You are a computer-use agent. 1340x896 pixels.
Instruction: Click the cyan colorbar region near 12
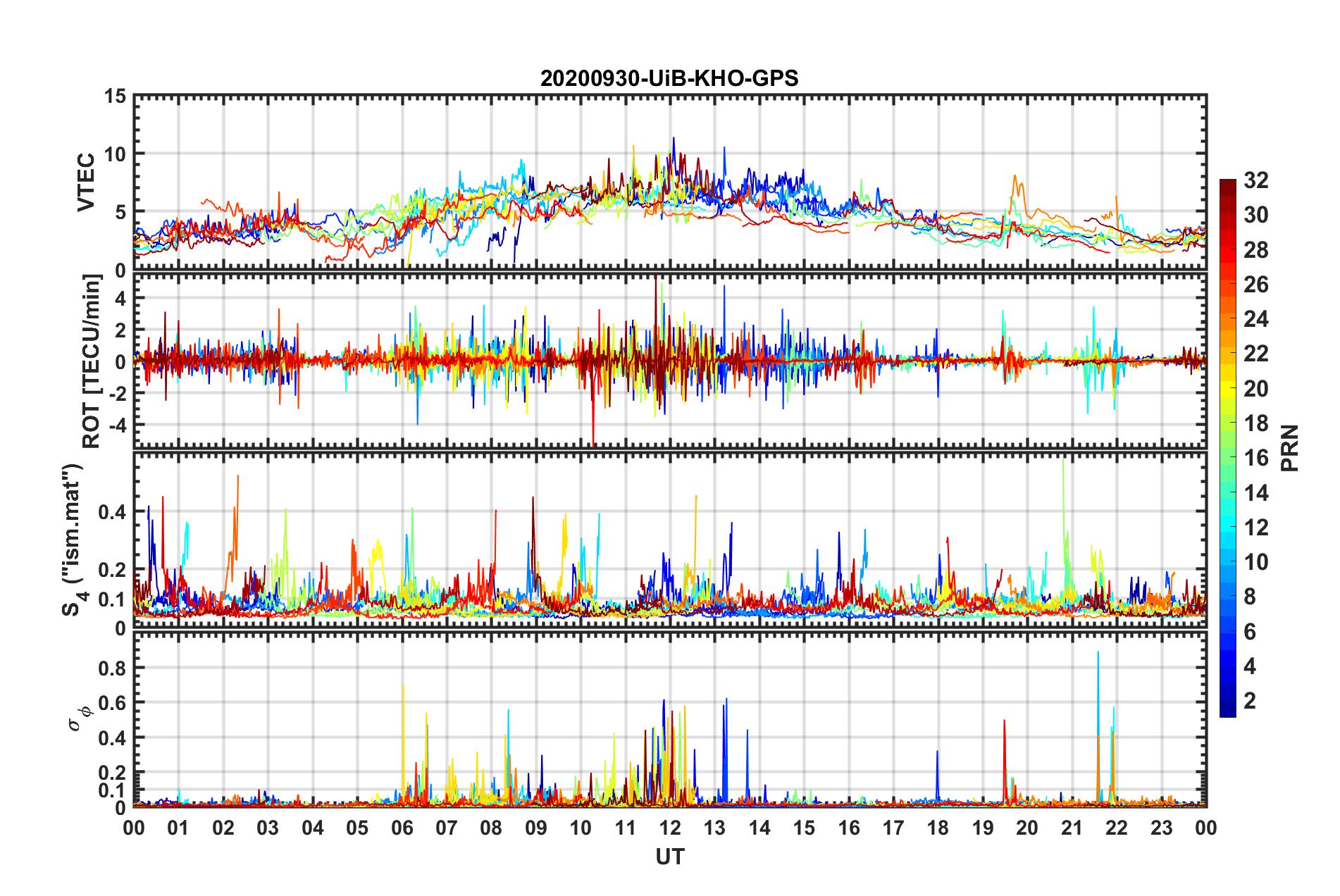pos(1228,527)
